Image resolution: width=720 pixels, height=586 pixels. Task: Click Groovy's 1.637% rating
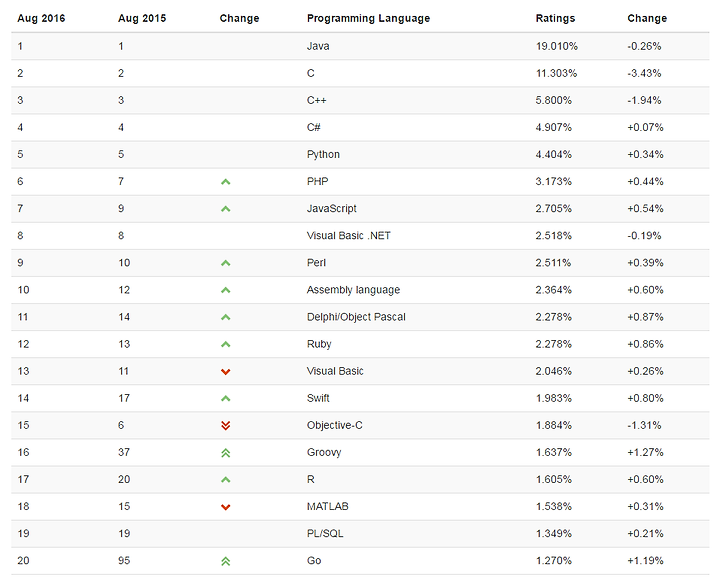[x=554, y=453]
